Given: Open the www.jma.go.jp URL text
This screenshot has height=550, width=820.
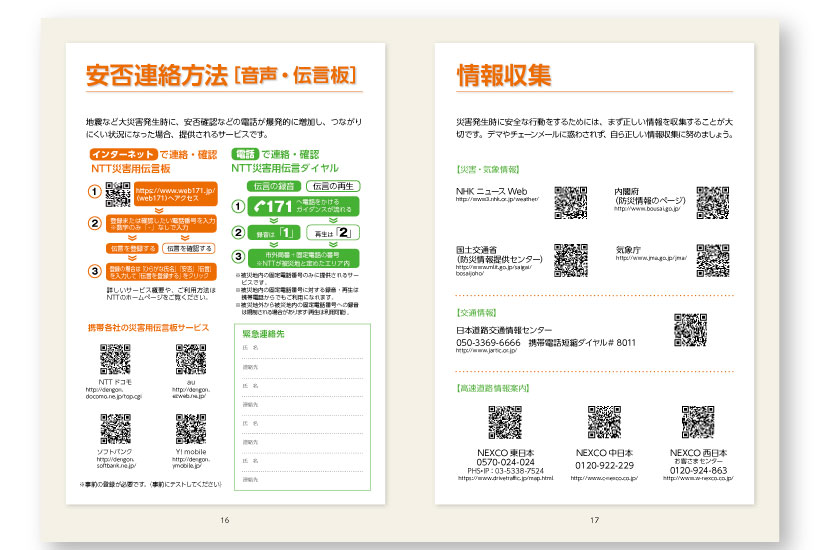Looking at the screenshot, I should (x=651, y=258).
